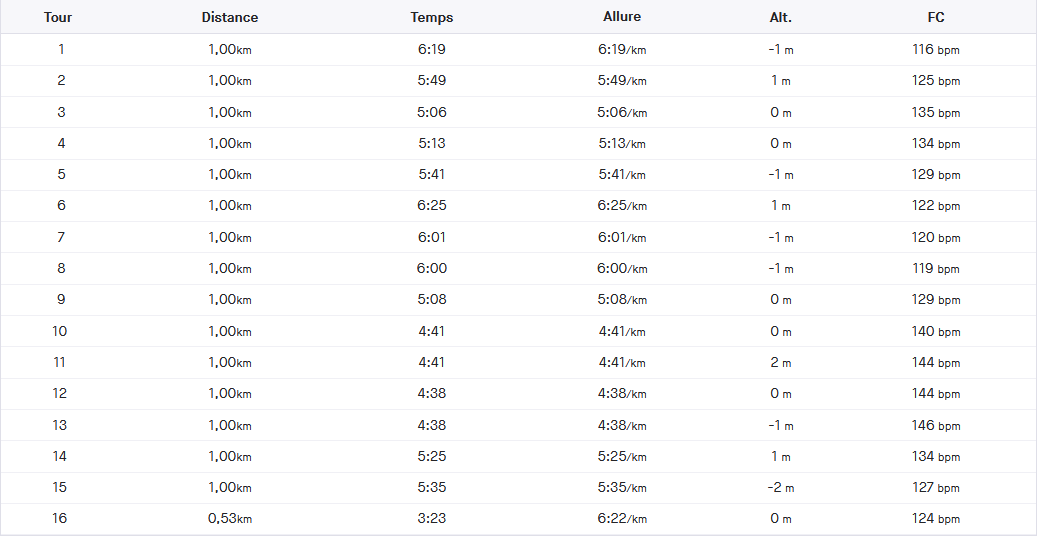Click the 2 m altitude value

pos(780,362)
